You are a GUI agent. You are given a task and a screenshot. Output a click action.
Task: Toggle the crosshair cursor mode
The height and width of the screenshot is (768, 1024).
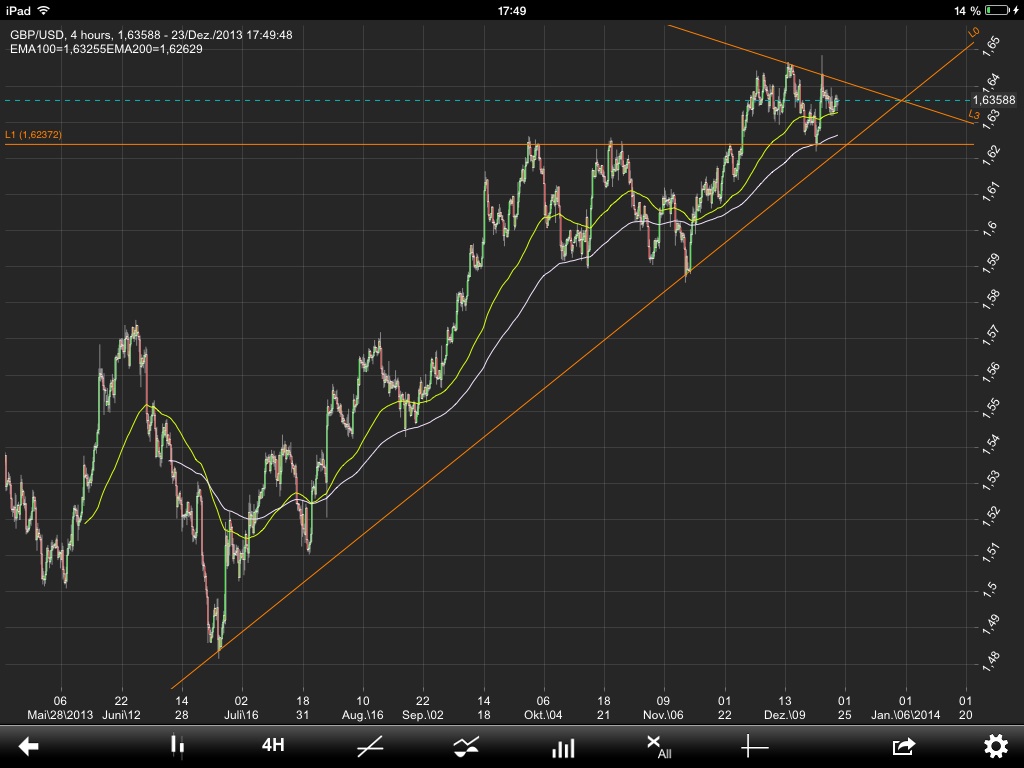pyautogui.click(x=755, y=747)
